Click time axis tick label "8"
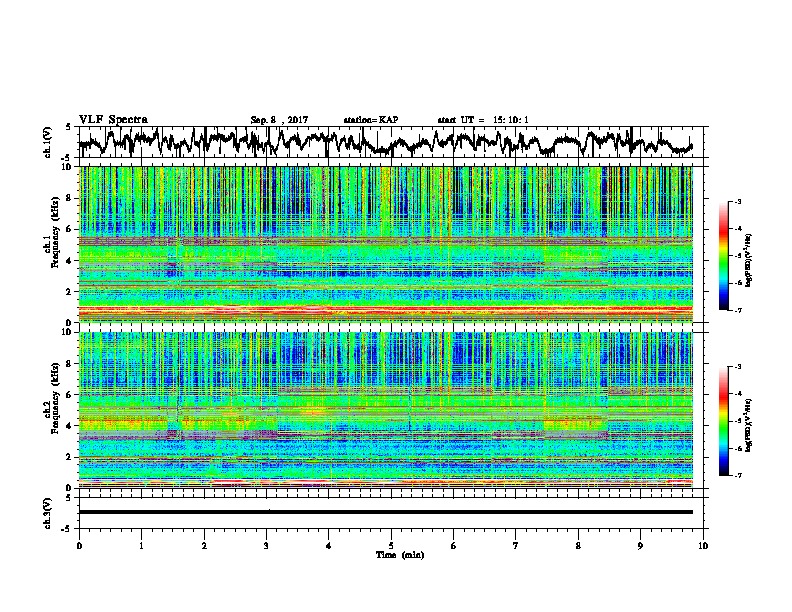The height and width of the screenshot is (612, 792). point(578,546)
